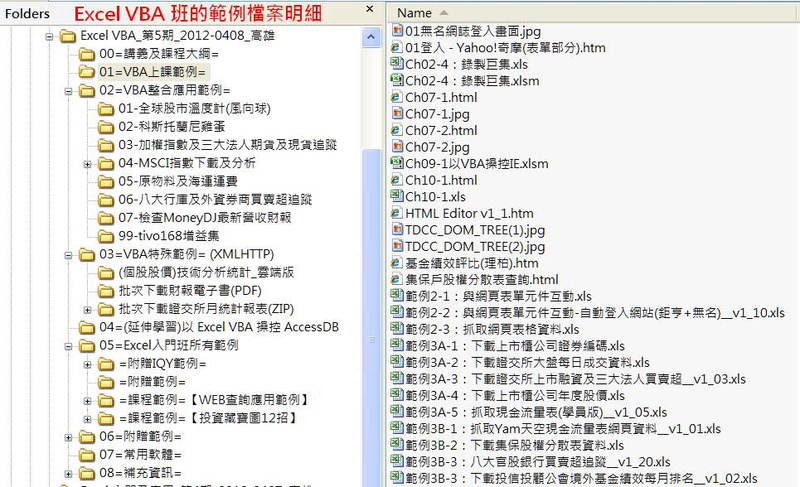Select 05-原物料及海運運費 folder

click(178, 181)
